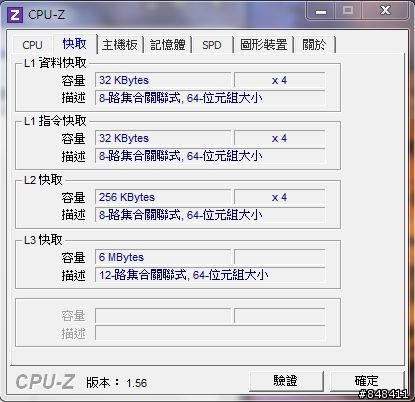The width and height of the screenshot is (415, 402).
Task: Click L1 資料快取 x 4 count field
Action: pyautogui.click(x=279, y=80)
